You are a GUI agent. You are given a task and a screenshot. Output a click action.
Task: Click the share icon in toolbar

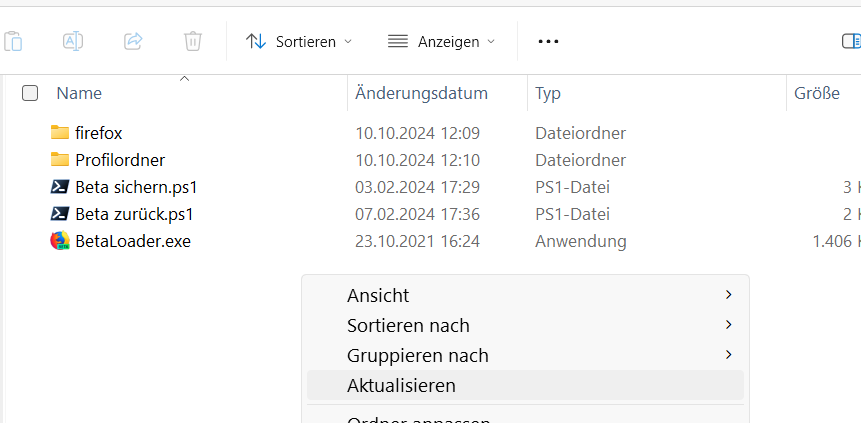coord(133,41)
